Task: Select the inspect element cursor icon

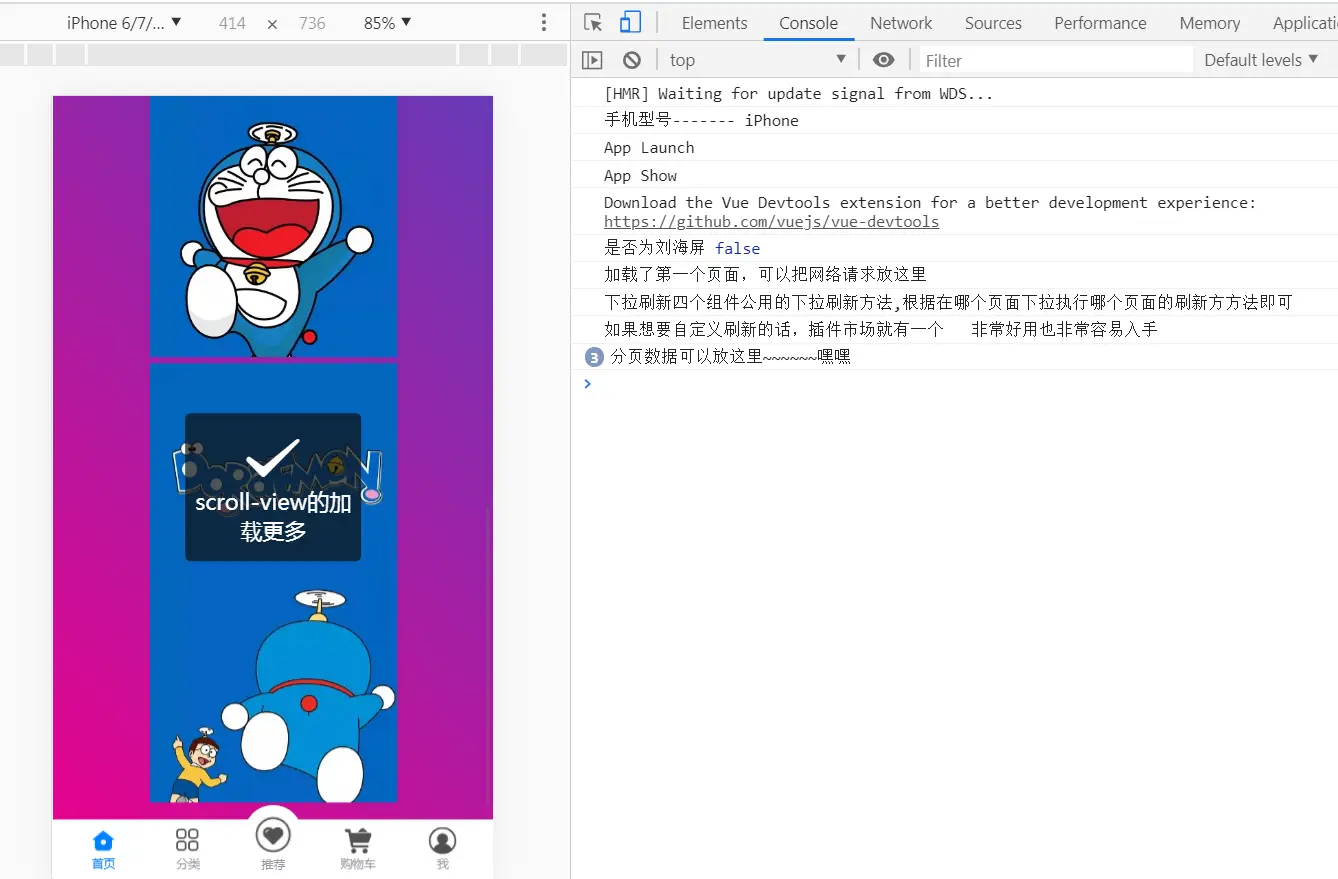Action: [x=593, y=22]
